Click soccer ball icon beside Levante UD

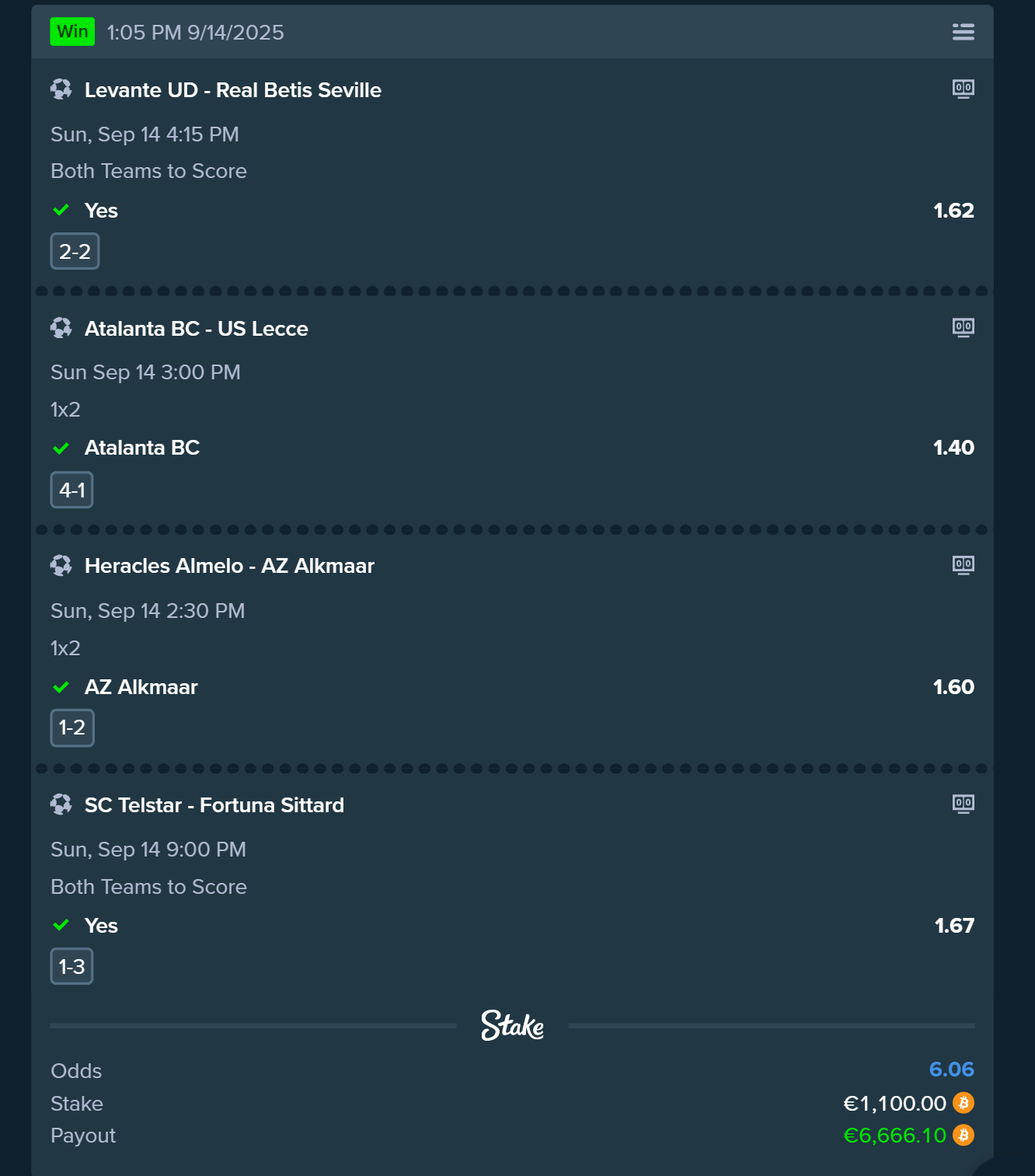[x=61, y=89]
